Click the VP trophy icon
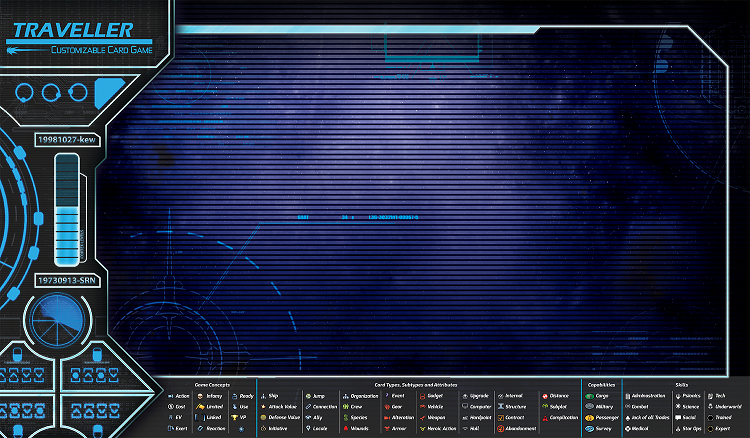750x438 pixels. [234, 417]
